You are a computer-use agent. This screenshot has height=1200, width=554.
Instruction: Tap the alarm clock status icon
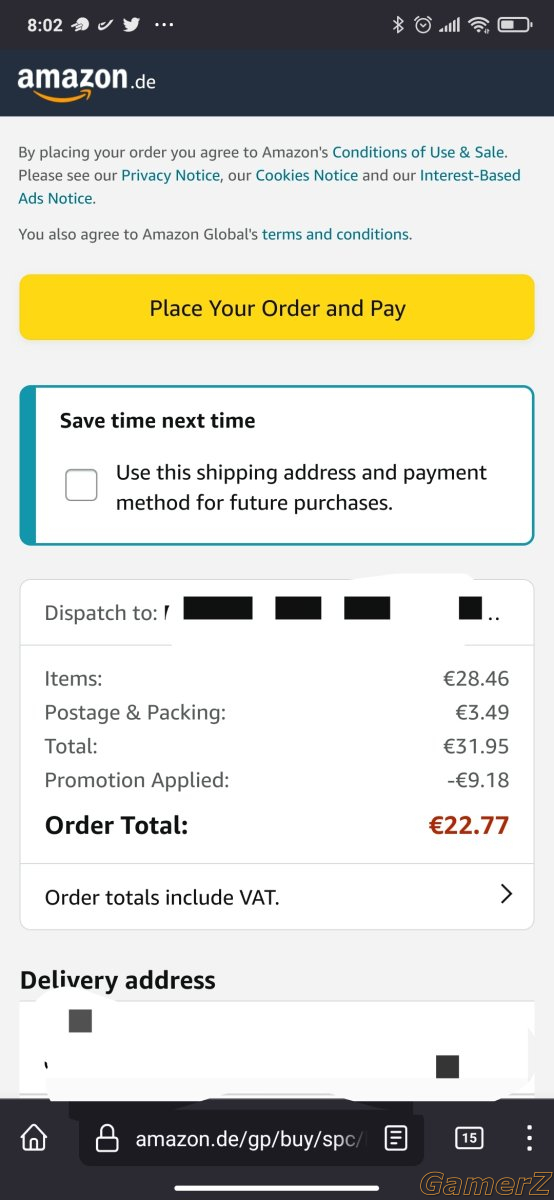click(x=423, y=25)
